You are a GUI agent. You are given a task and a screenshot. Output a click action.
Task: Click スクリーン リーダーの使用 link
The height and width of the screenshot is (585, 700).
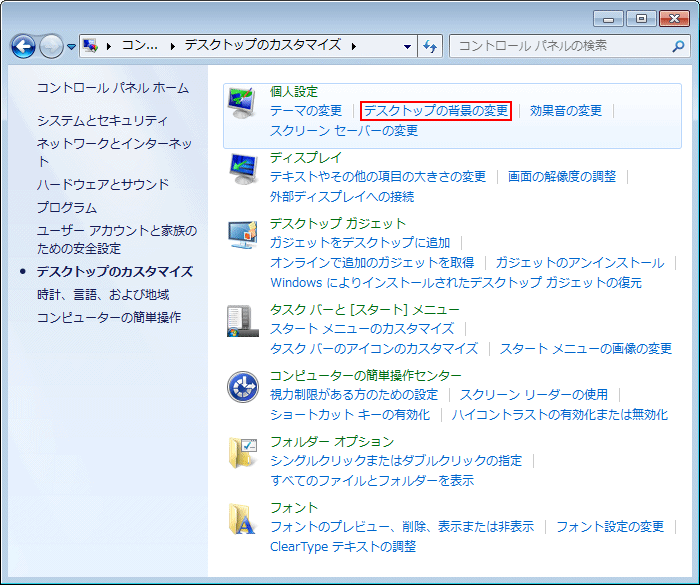click(x=534, y=394)
